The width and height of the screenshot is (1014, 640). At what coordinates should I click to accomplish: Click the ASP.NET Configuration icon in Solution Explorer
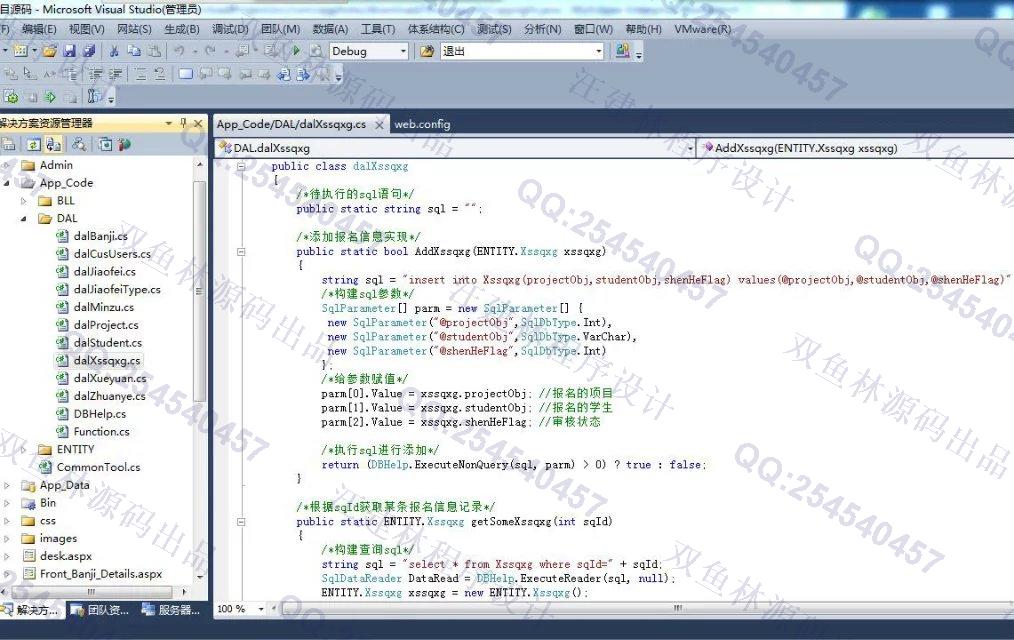[x=124, y=144]
